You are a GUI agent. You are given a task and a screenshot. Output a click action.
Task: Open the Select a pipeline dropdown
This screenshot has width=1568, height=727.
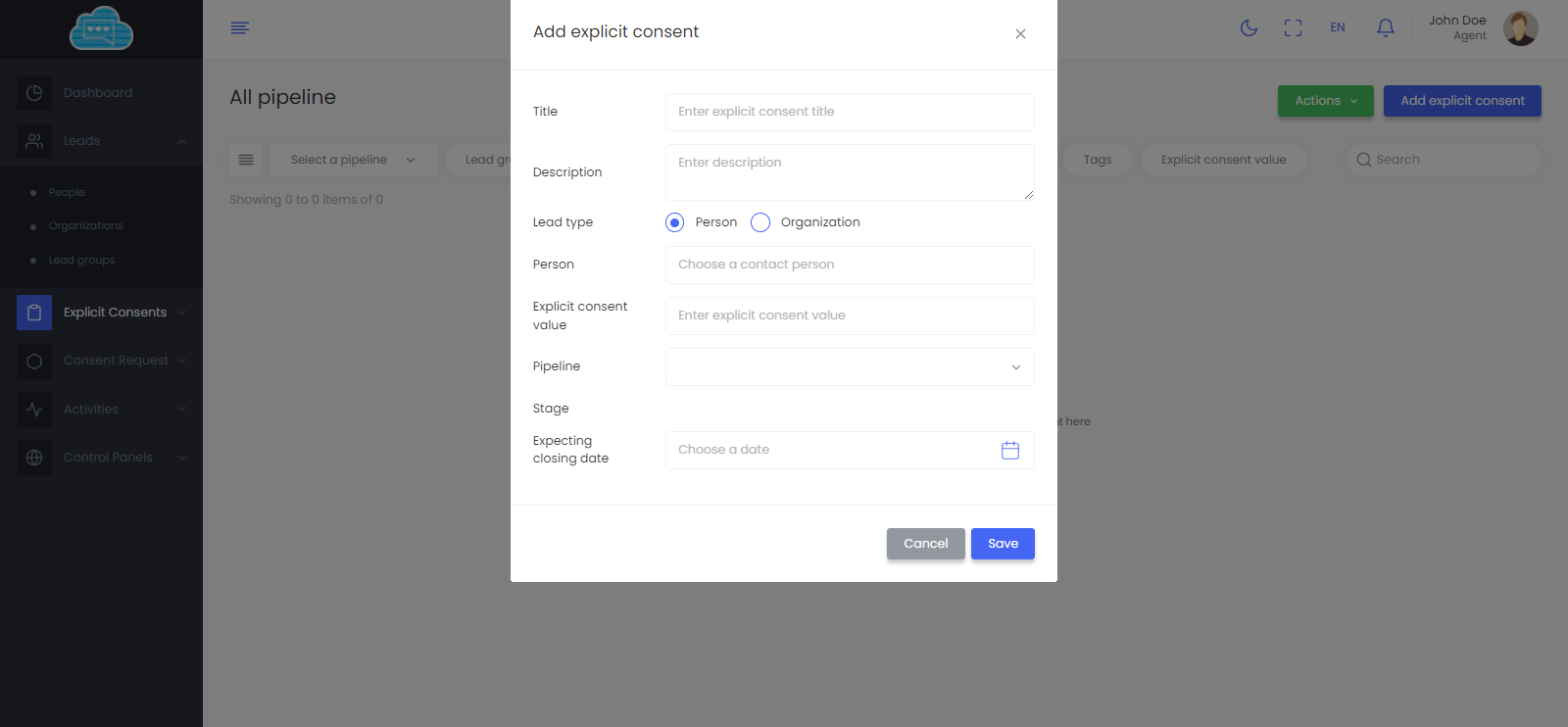pyautogui.click(x=353, y=160)
